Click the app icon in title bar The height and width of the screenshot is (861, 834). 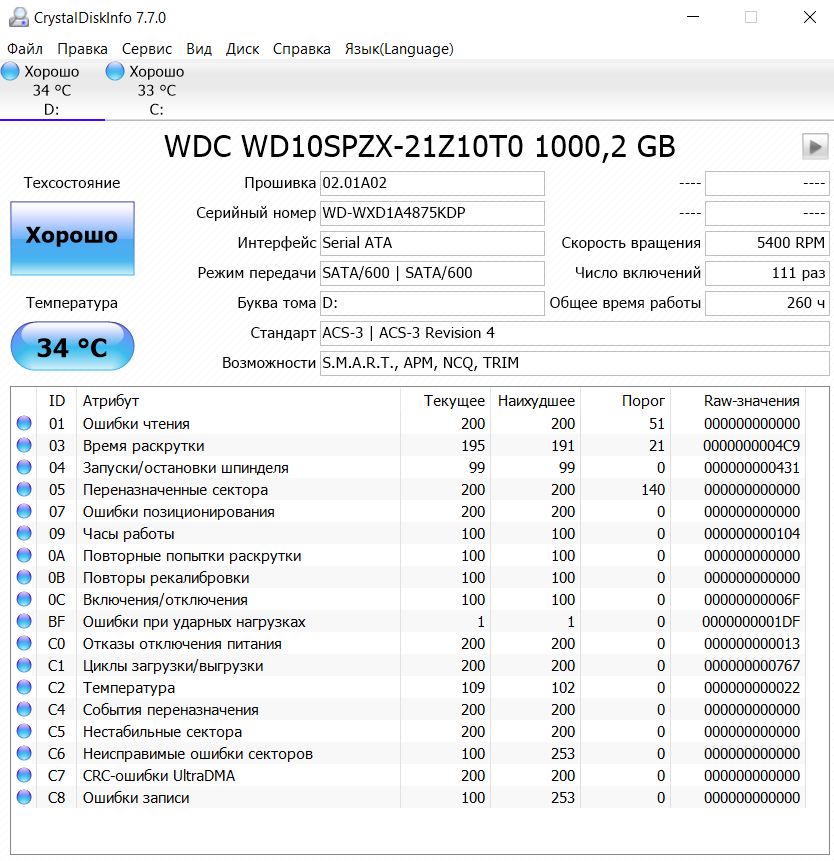[17, 17]
